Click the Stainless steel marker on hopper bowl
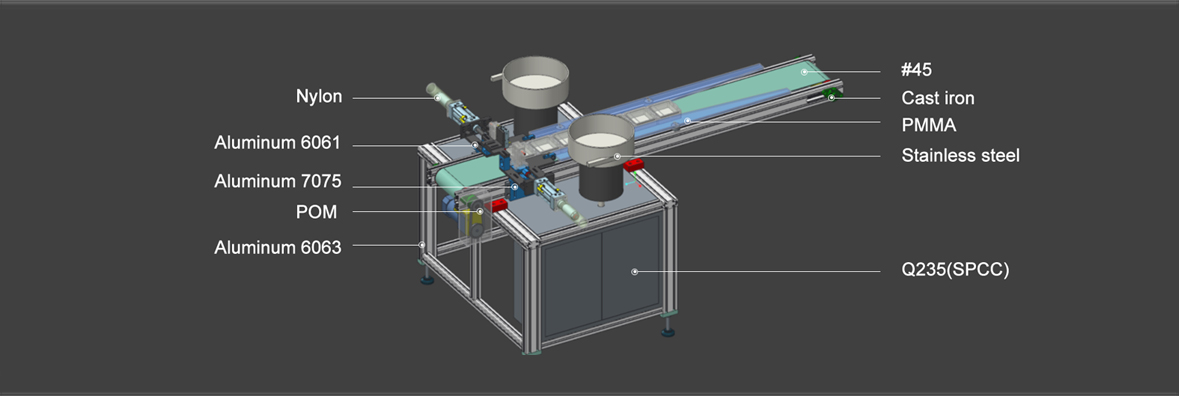 click(x=617, y=157)
